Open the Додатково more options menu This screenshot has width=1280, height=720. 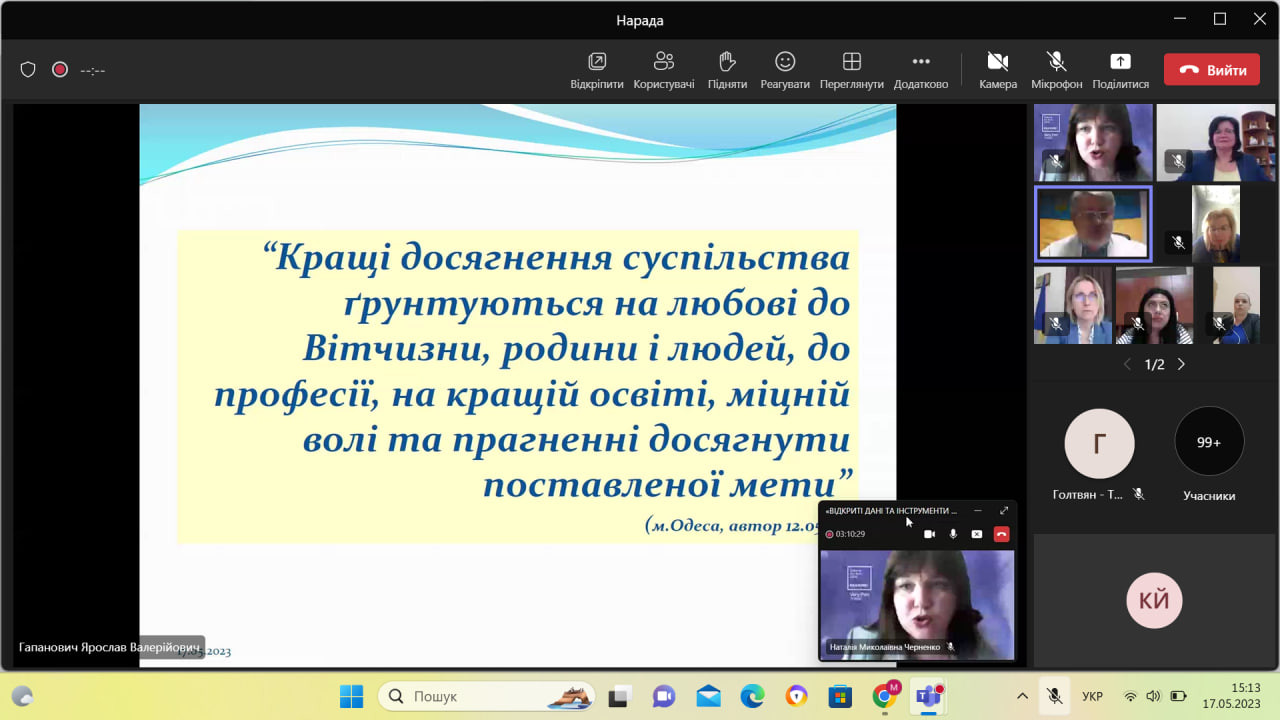(x=920, y=62)
